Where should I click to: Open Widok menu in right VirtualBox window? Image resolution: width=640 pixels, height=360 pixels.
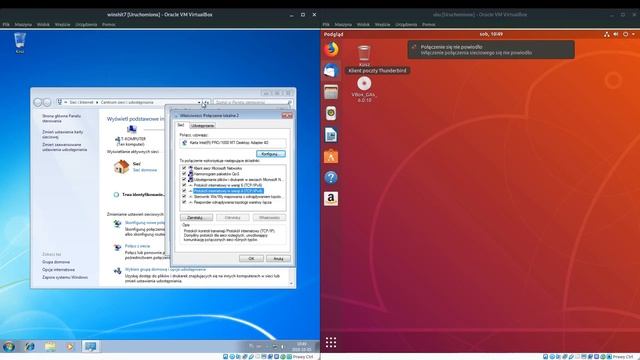point(363,24)
